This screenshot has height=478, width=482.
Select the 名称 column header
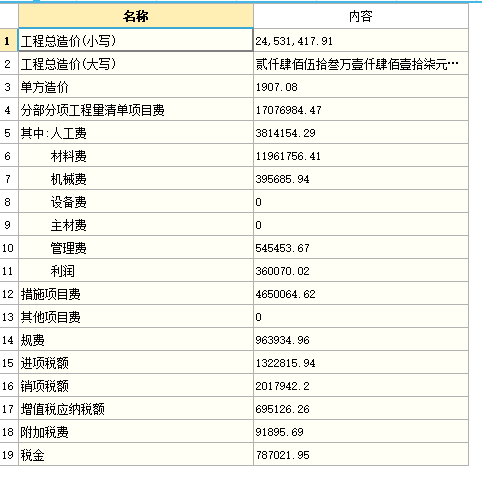click(x=136, y=16)
